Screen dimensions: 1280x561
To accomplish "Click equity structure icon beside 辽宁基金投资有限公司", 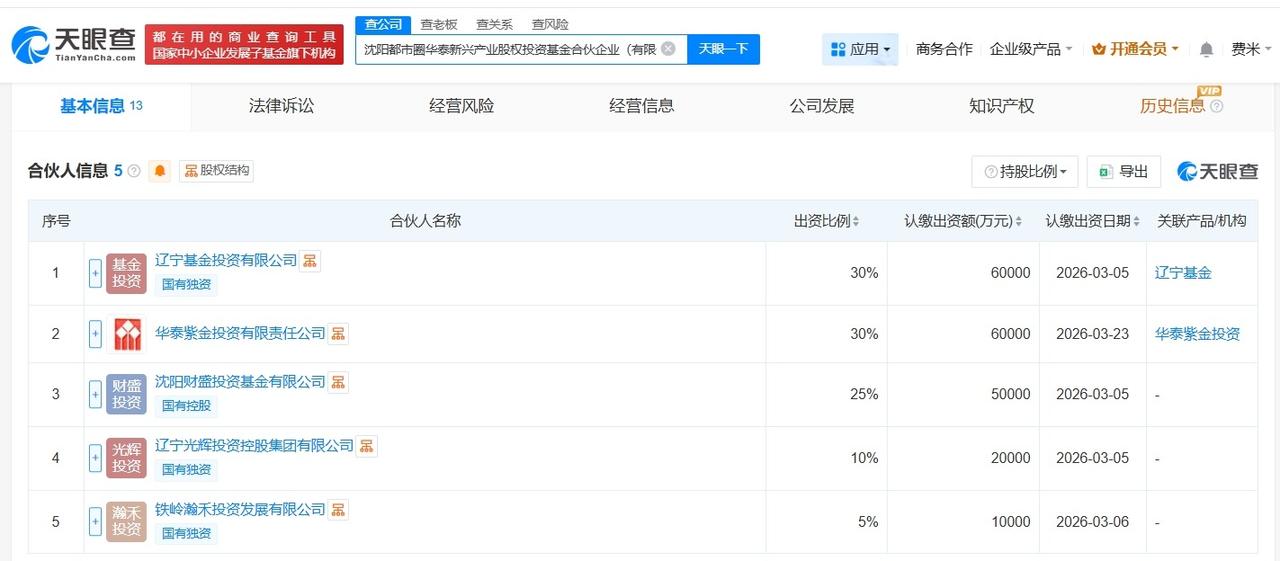I will [x=310, y=261].
